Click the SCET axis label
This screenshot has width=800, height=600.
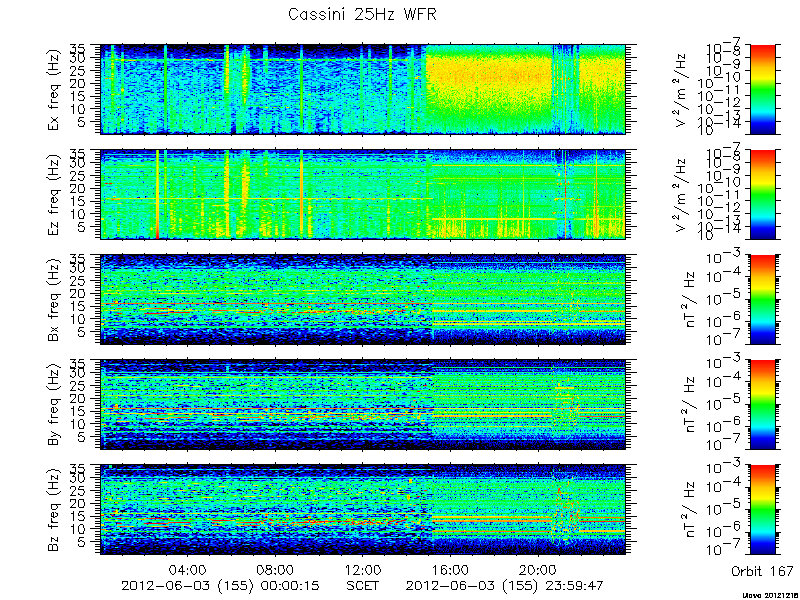363,585
